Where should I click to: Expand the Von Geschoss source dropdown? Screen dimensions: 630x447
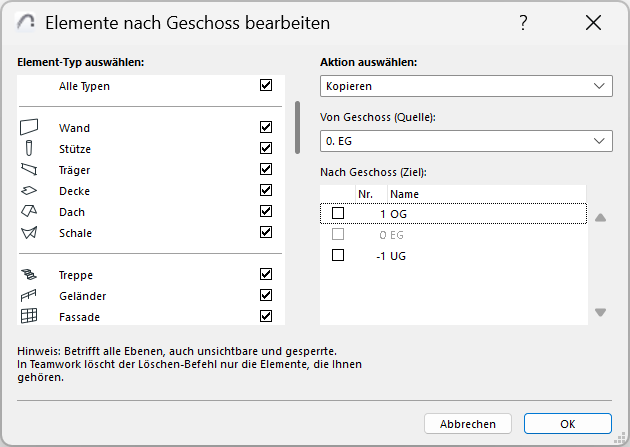pyautogui.click(x=466, y=141)
